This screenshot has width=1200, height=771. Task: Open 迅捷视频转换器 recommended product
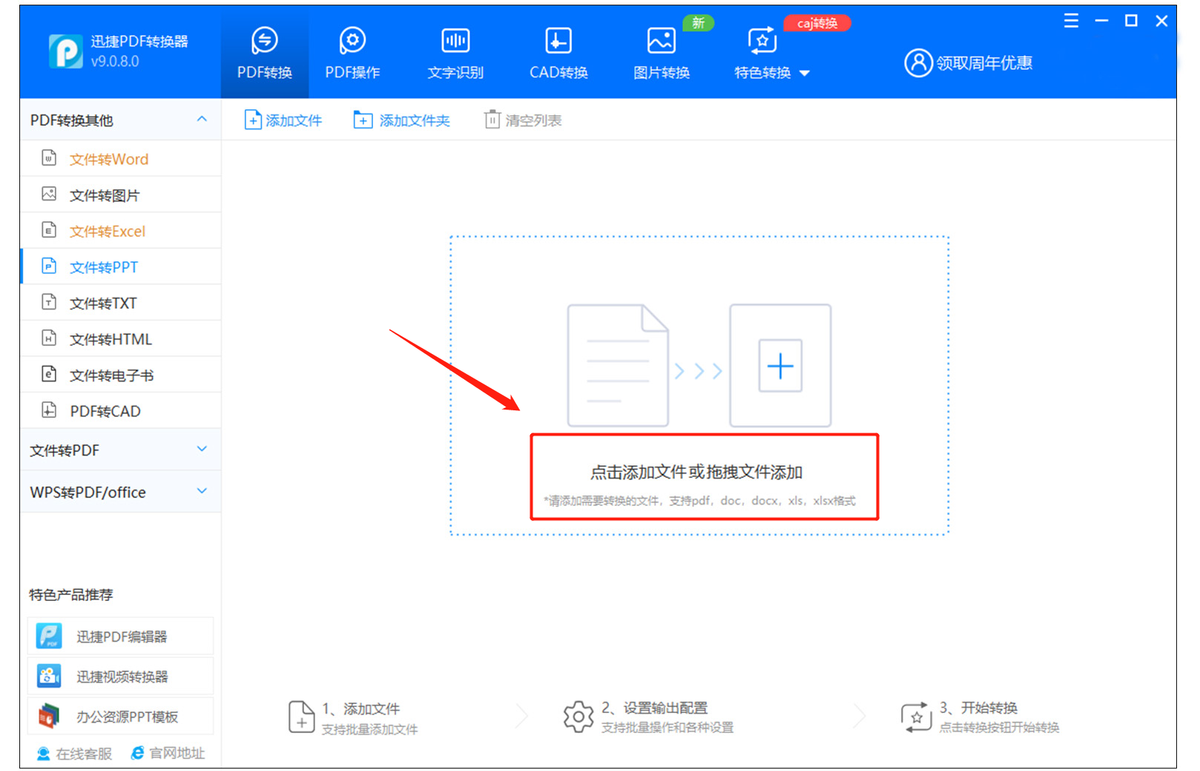[121, 676]
